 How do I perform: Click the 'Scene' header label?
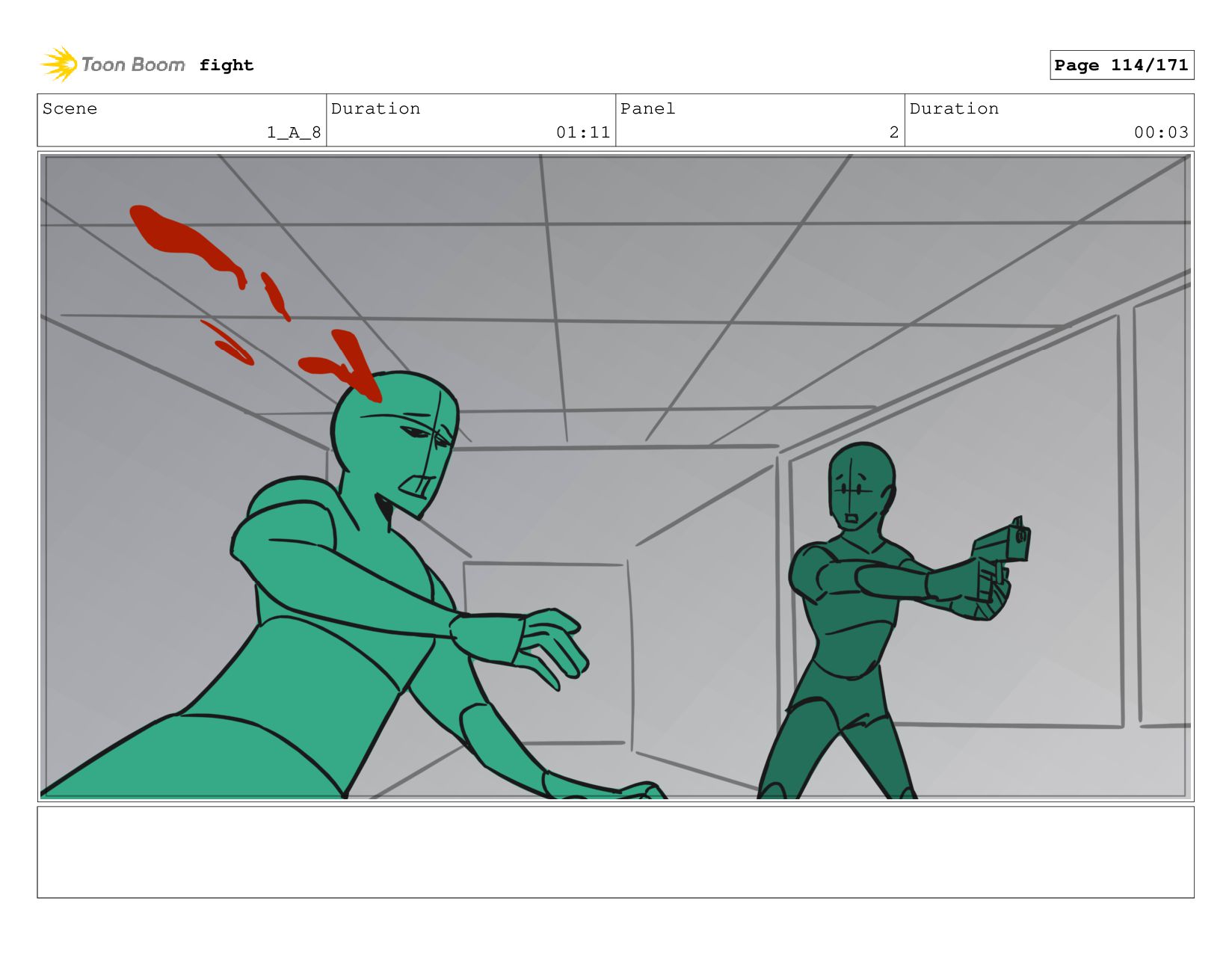[70, 108]
